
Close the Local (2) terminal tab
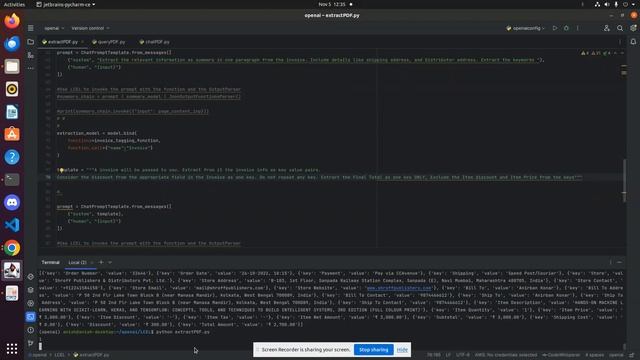pos(92,262)
